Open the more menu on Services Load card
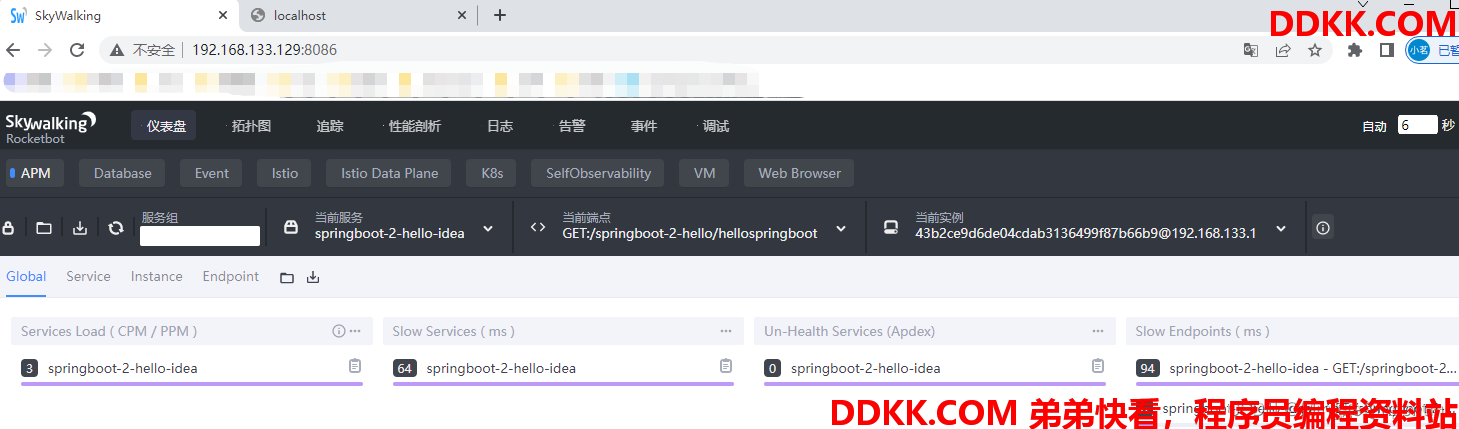1459x429 pixels. click(x=356, y=331)
